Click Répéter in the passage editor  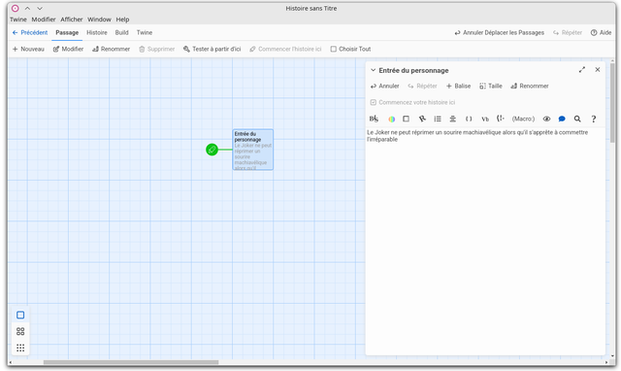(x=422, y=86)
